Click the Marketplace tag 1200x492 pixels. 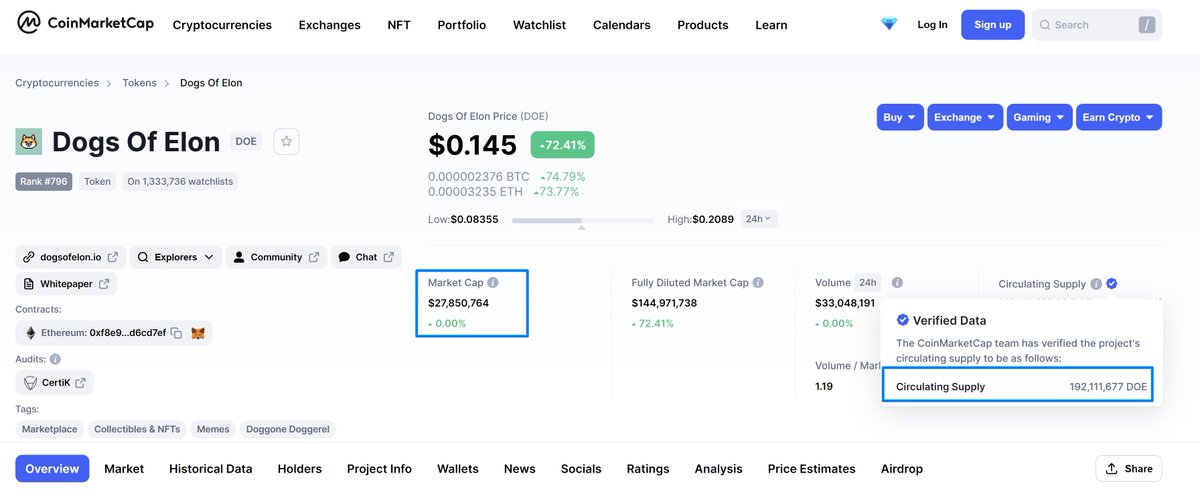(x=50, y=429)
